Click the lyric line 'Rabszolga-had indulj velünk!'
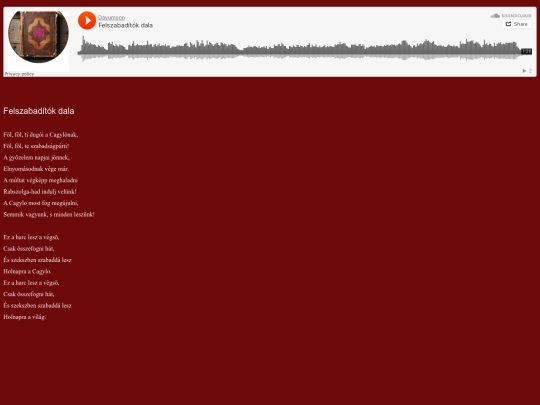This screenshot has height=405, width=540. [x=40, y=191]
